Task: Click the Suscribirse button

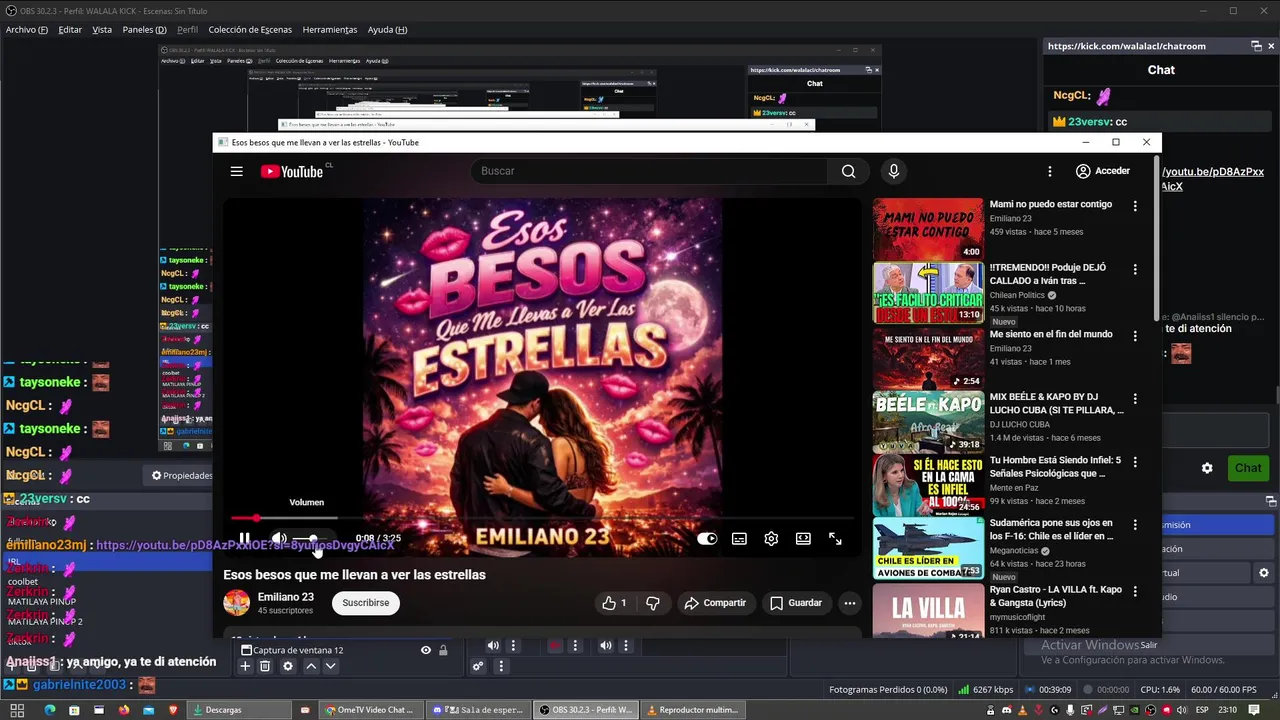Action: point(366,603)
